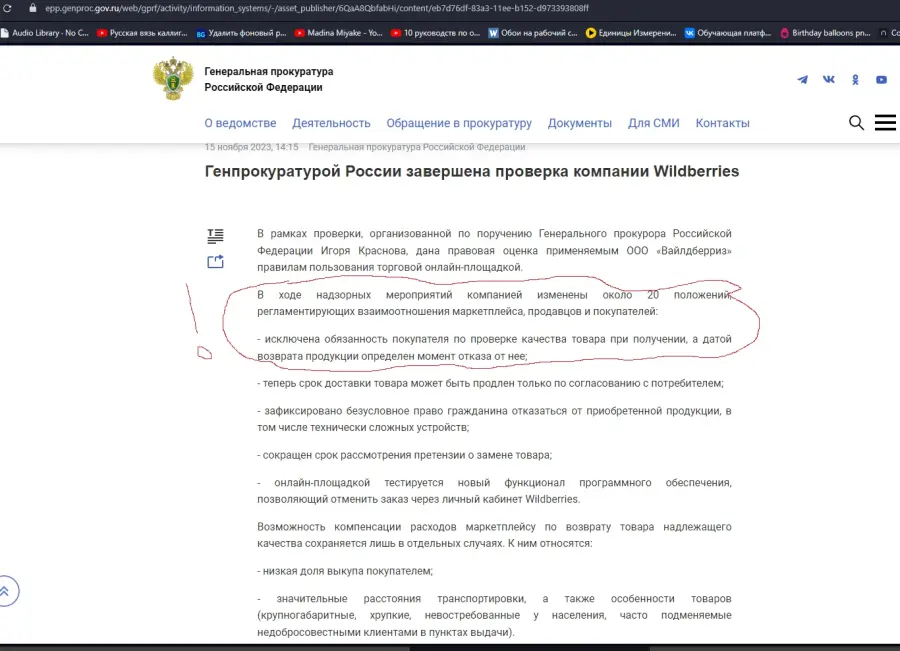
Task: Click the paragraph starting 'онлайн-площадкой тестируется'
Action: (x=494, y=491)
